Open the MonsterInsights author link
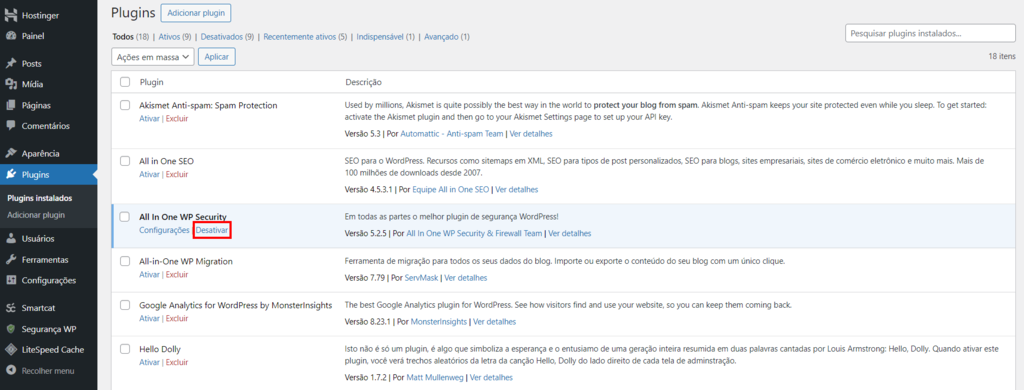 439,321
